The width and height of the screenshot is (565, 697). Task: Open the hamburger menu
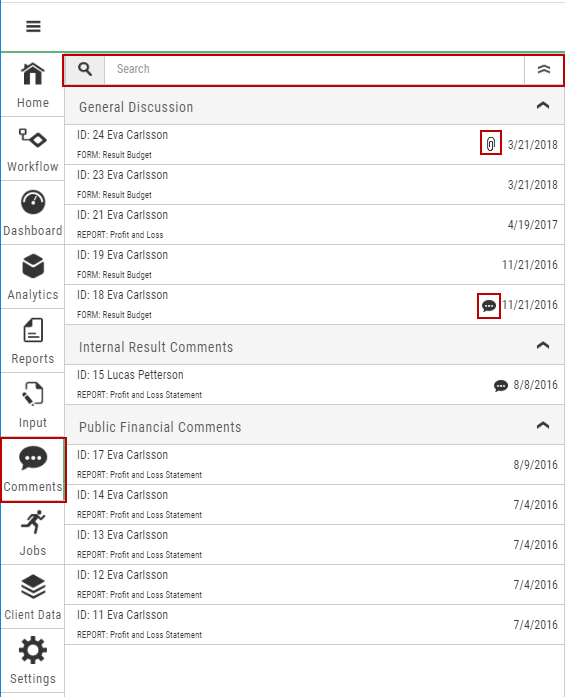(33, 27)
